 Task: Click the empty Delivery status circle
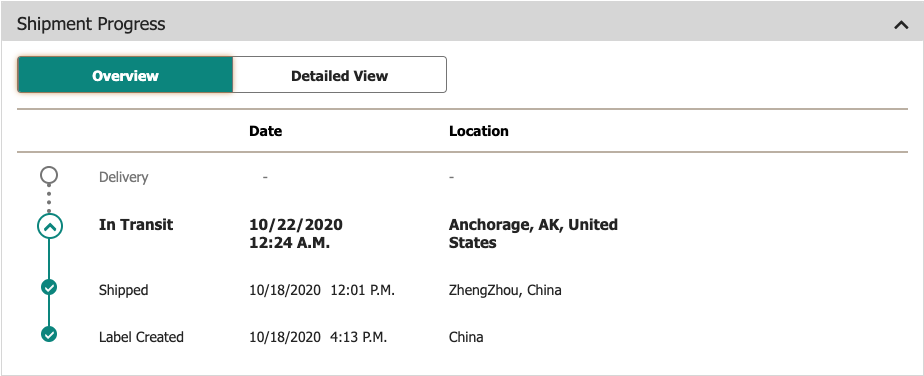49,175
